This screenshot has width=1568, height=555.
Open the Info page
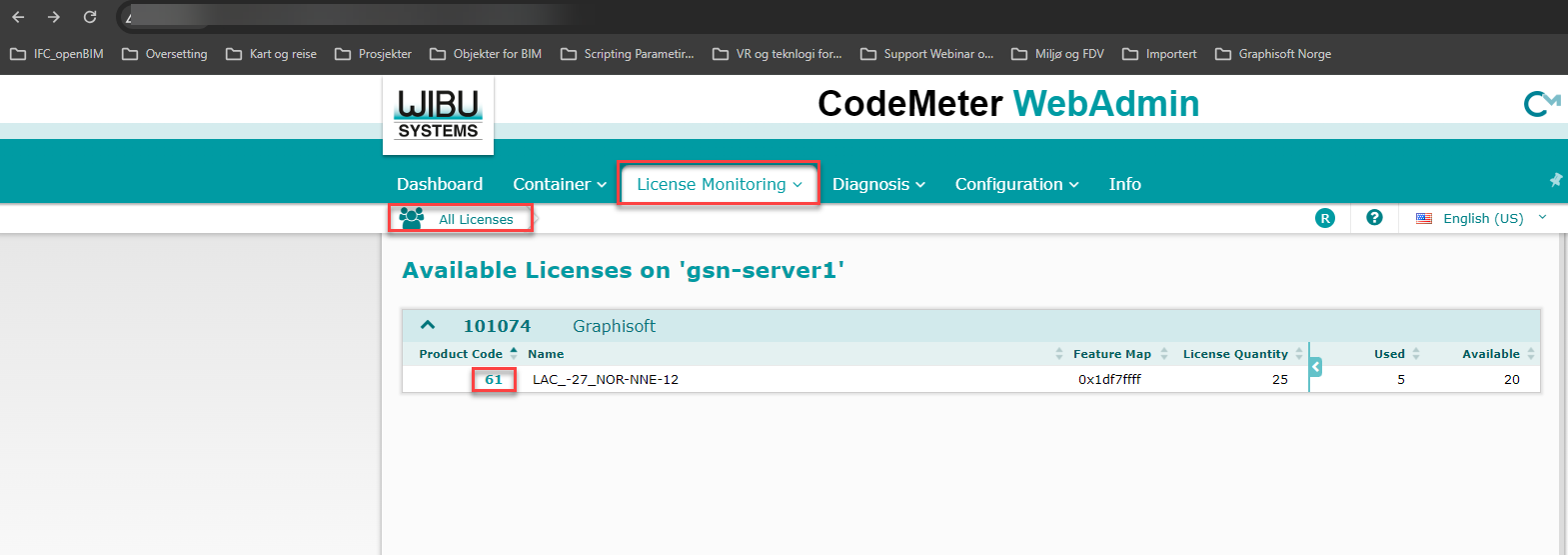point(1124,184)
